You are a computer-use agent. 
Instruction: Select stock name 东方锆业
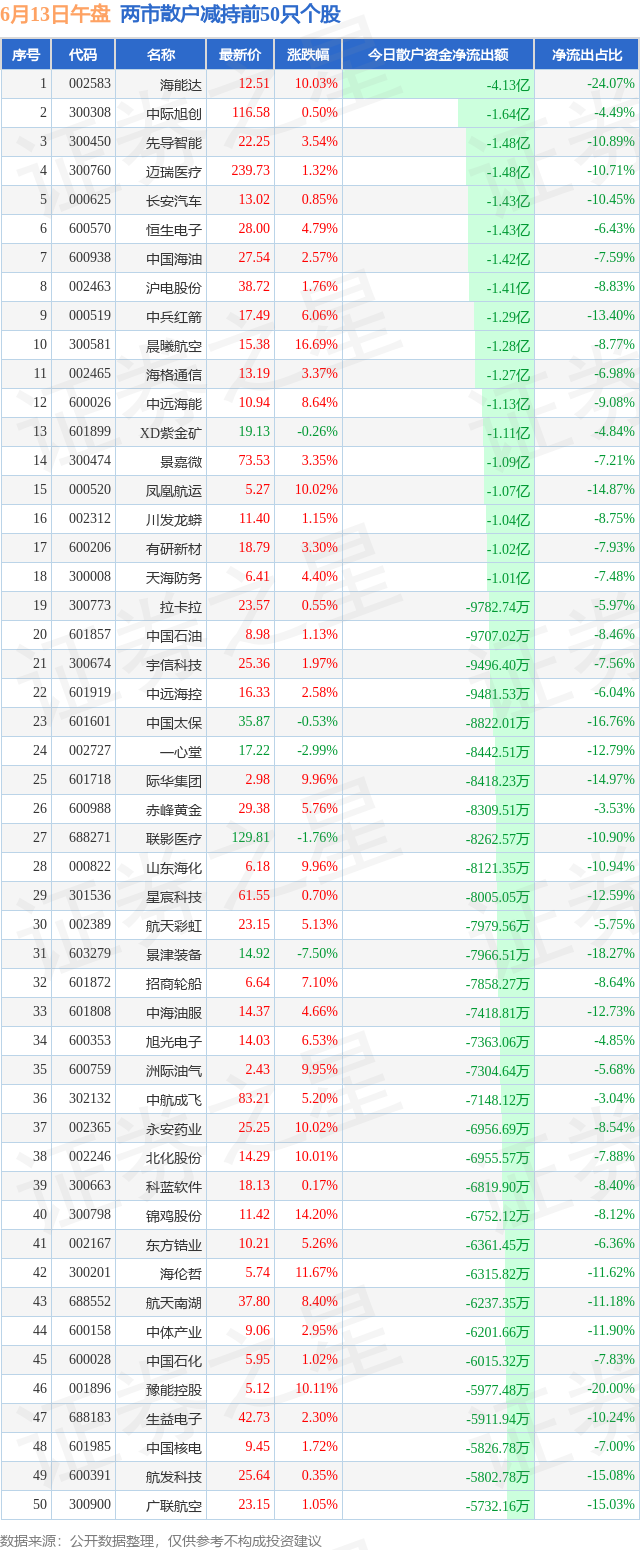click(174, 1244)
